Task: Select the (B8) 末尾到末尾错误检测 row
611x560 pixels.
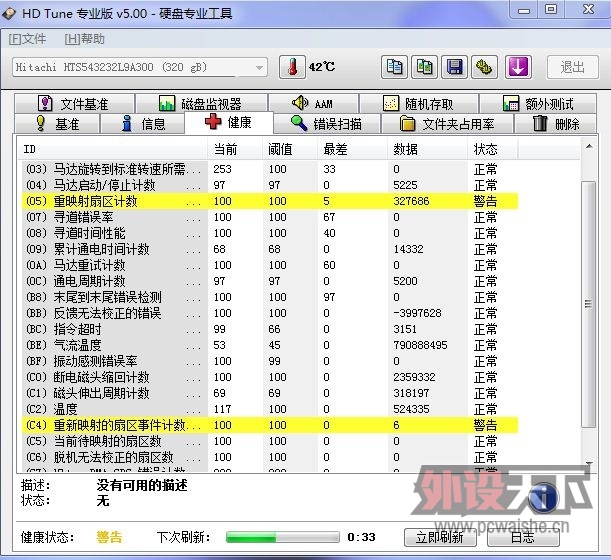Action: (268, 297)
